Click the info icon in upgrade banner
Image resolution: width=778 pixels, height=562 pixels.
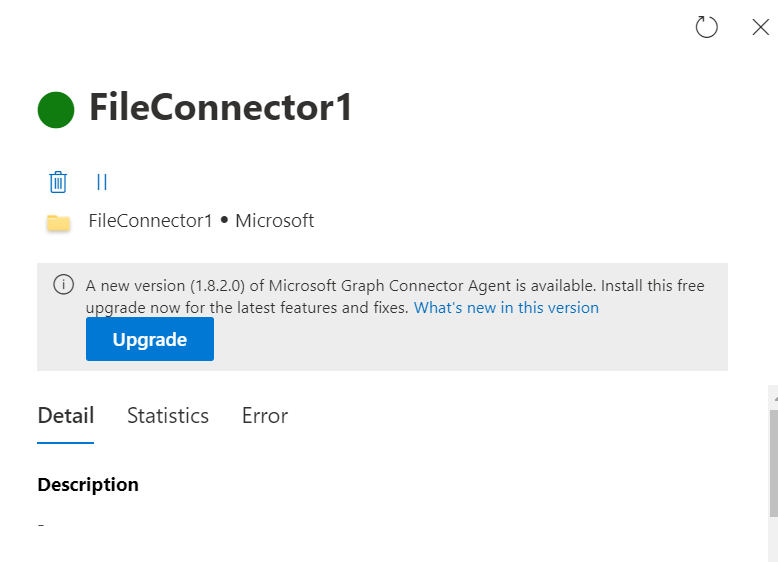pyautogui.click(x=63, y=285)
